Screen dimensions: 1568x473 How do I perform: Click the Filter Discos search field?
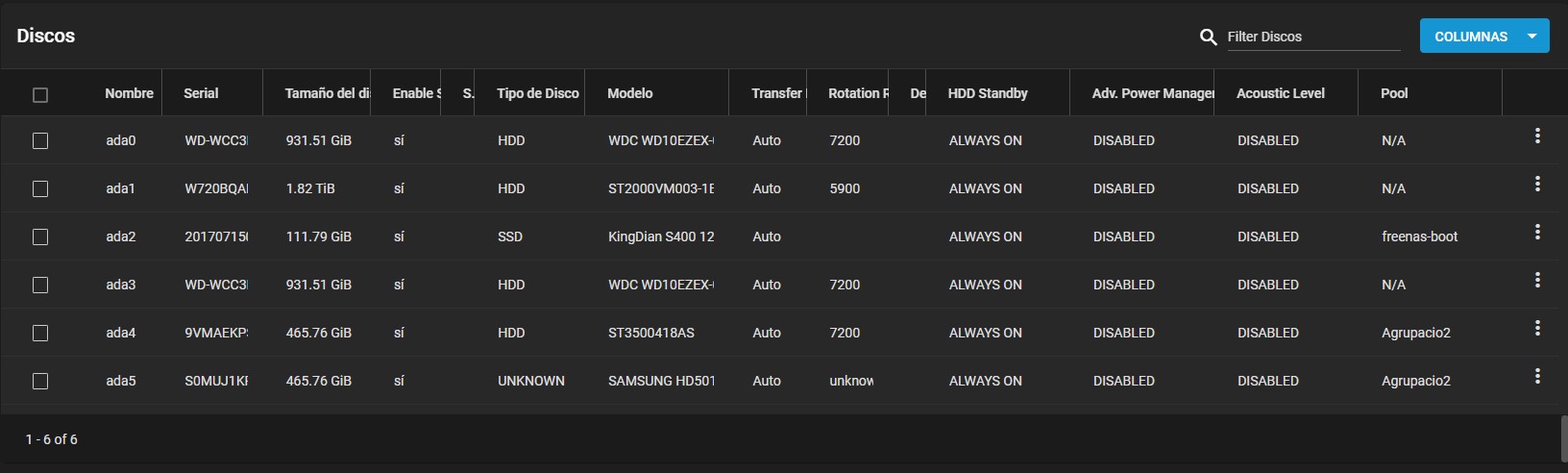pyautogui.click(x=1312, y=37)
